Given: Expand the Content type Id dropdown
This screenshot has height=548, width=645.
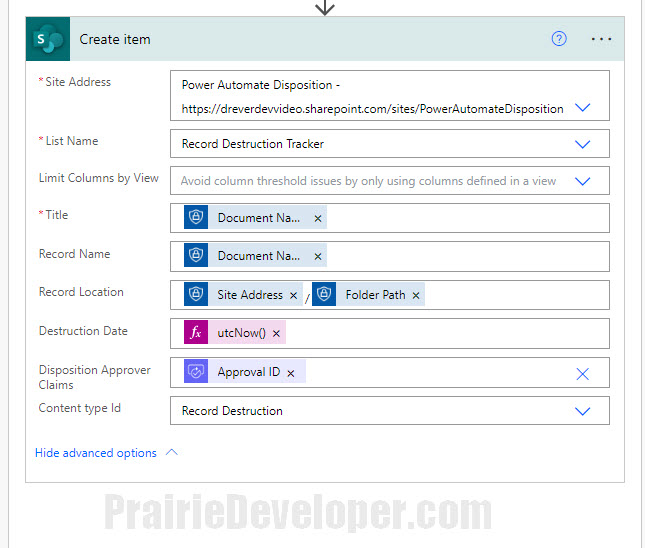Looking at the screenshot, I should [582, 411].
